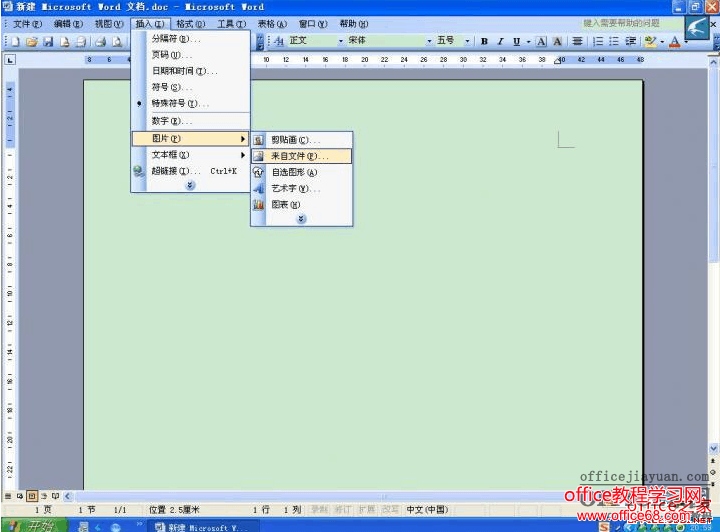Toggle distributed text alignment
This screenshot has width=720, height=532.
pos(577,41)
